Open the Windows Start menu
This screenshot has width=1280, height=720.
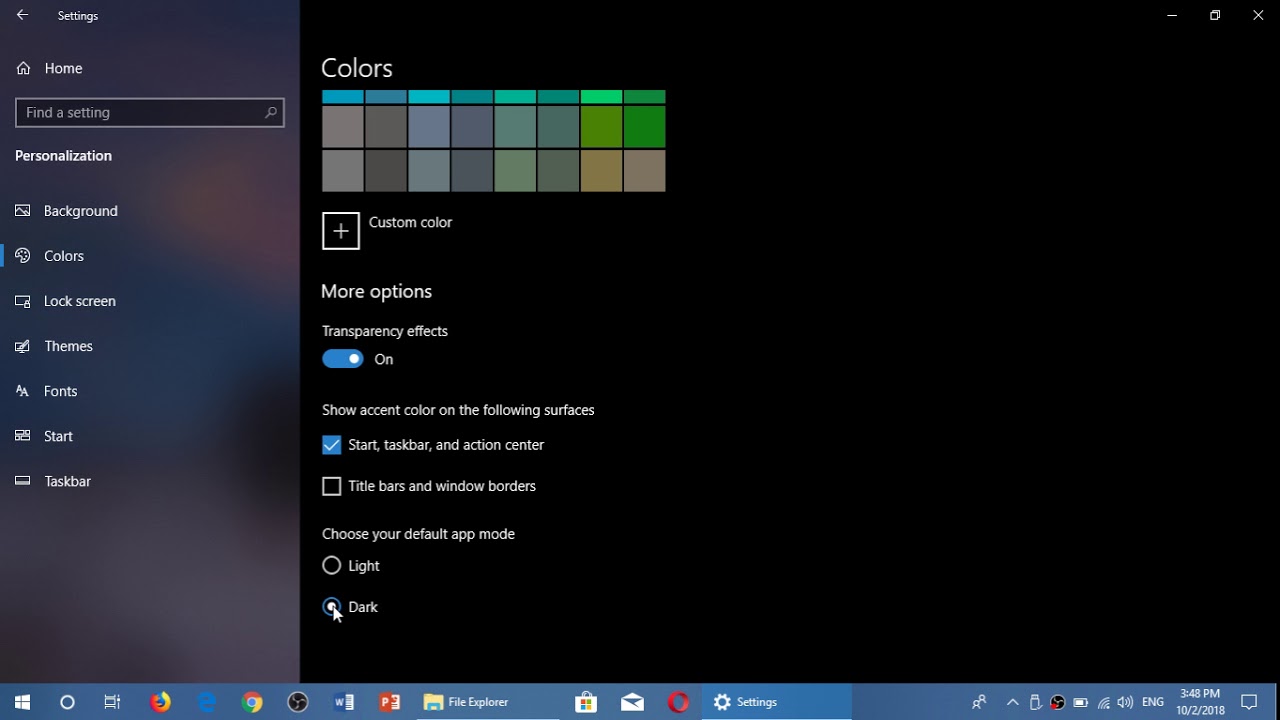(x=22, y=702)
